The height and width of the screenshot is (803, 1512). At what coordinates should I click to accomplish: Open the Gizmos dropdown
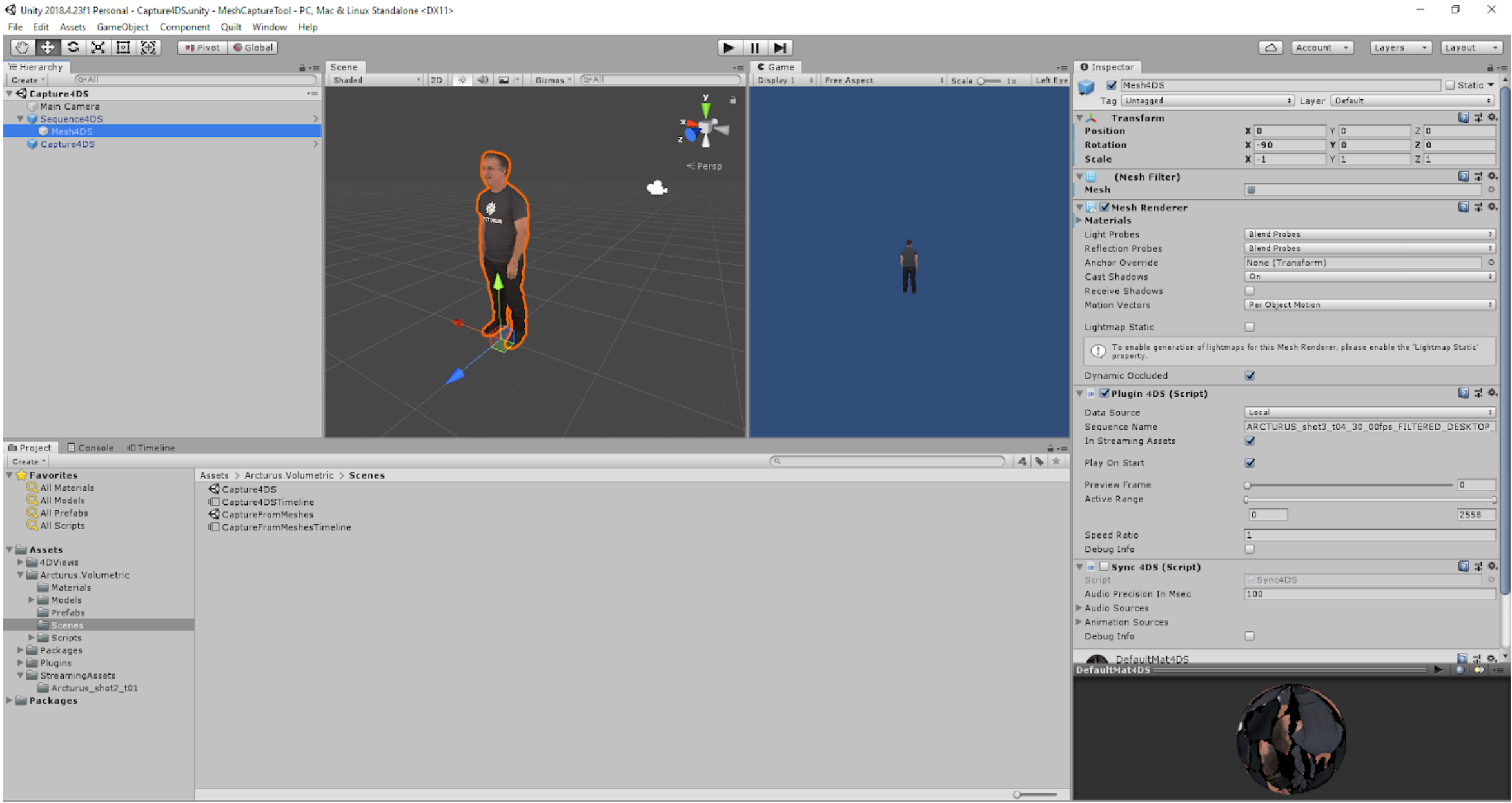point(553,80)
